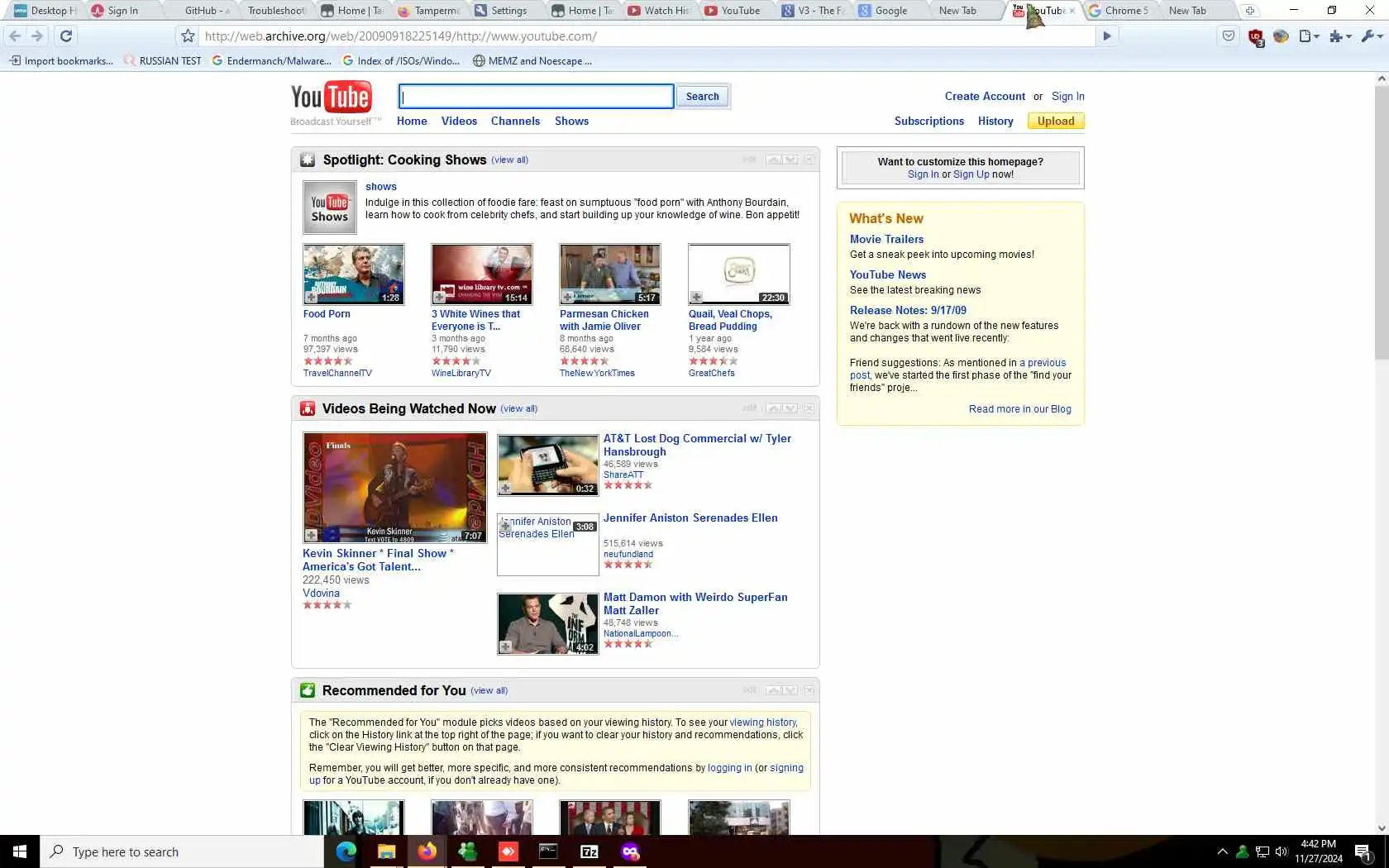The width and height of the screenshot is (1389, 868).
Task: Go back with the browser back arrow
Action: (x=14, y=36)
